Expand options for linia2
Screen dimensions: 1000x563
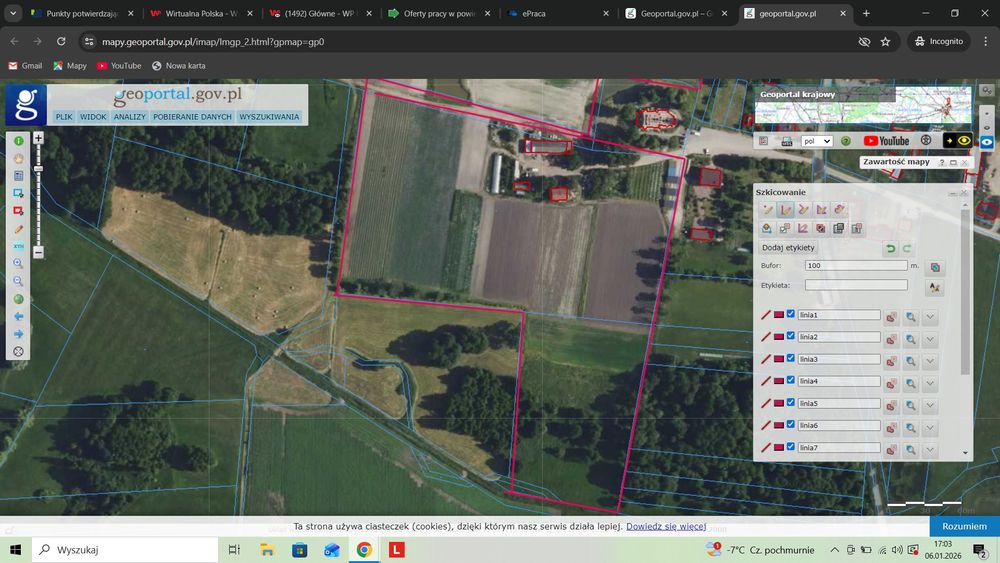(x=930, y=339)
